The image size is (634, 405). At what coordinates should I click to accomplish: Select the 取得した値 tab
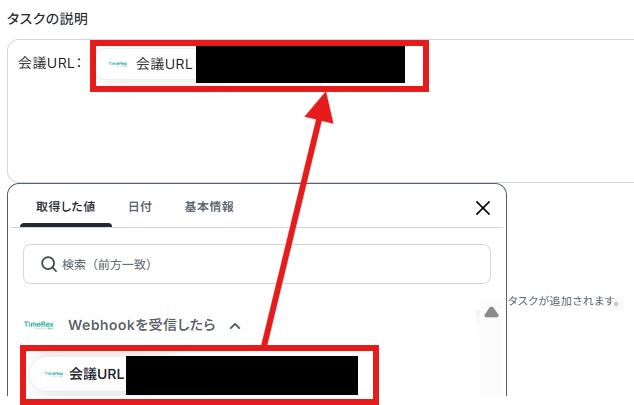click(x=66, y=207)
